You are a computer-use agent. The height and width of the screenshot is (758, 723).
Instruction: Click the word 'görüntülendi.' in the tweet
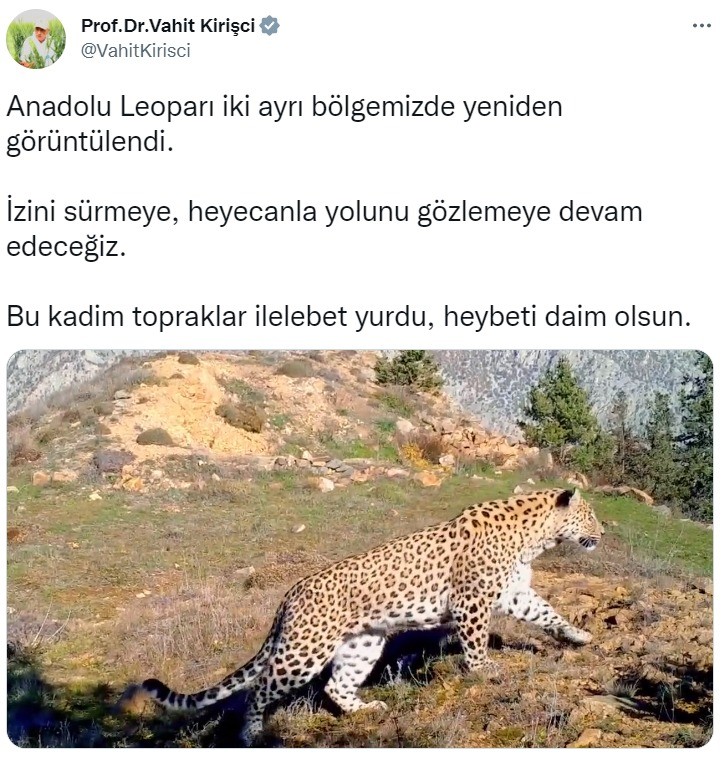(90, 142)
